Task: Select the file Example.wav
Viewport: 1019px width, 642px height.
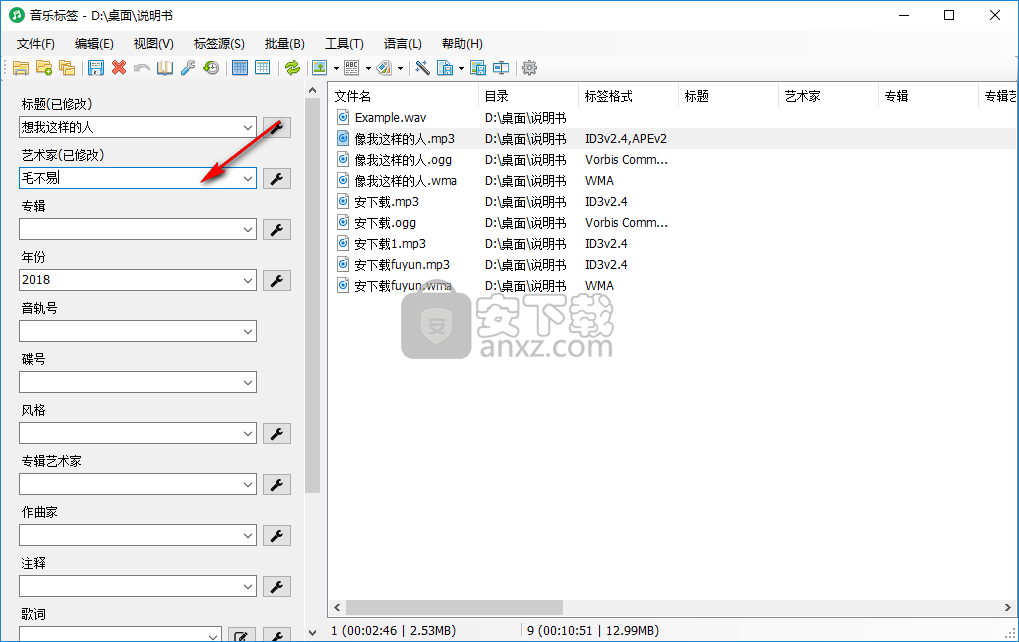Action: point(390,118)
